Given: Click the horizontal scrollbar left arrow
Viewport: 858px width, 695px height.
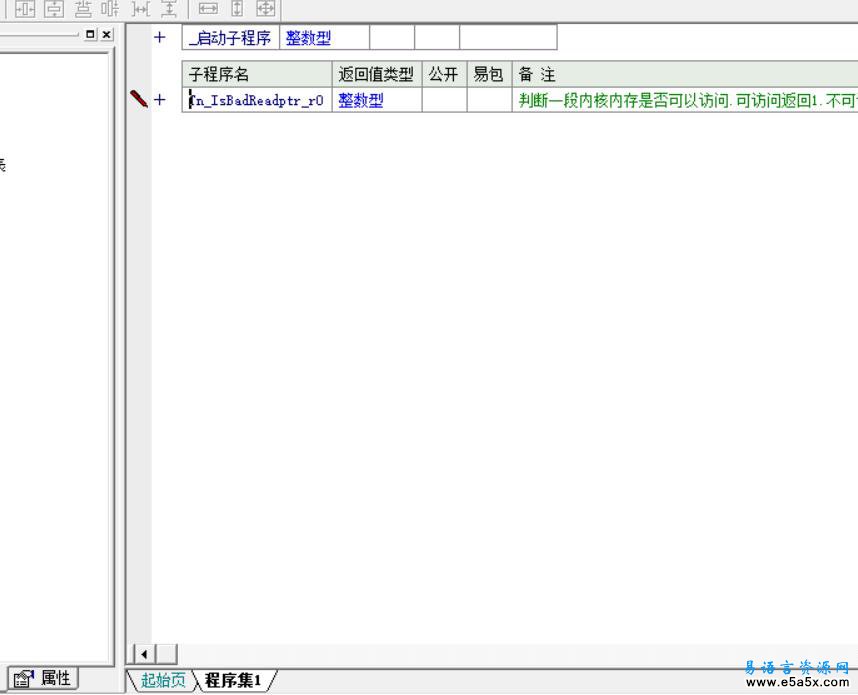Looking at the screenshot, I should [144, 653].
